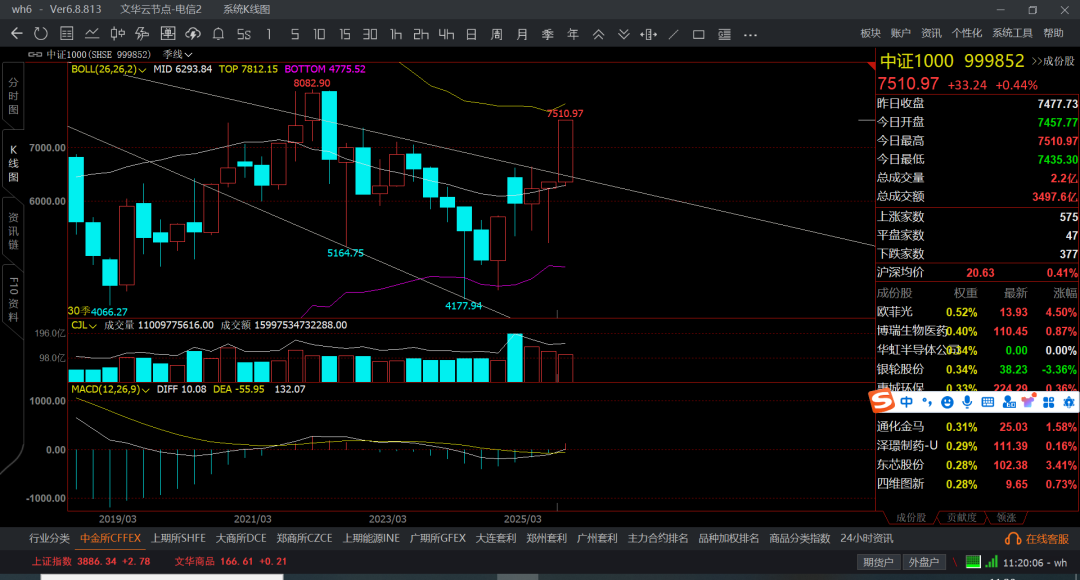
Task: Click the 上证指数 3886.34 status entry
Action: pos(91,561)
